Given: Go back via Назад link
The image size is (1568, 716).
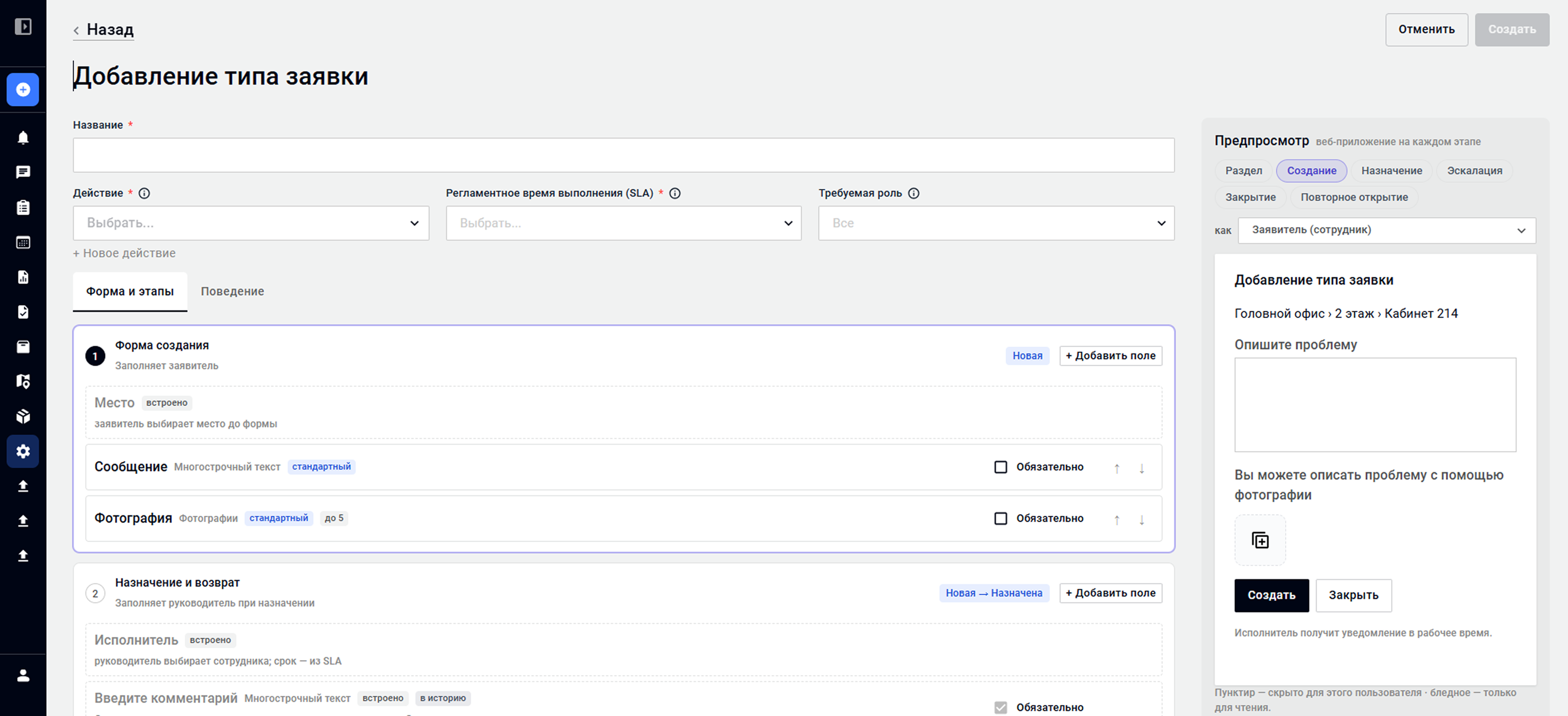Looking at the screenshot, I should click(104, 29).
